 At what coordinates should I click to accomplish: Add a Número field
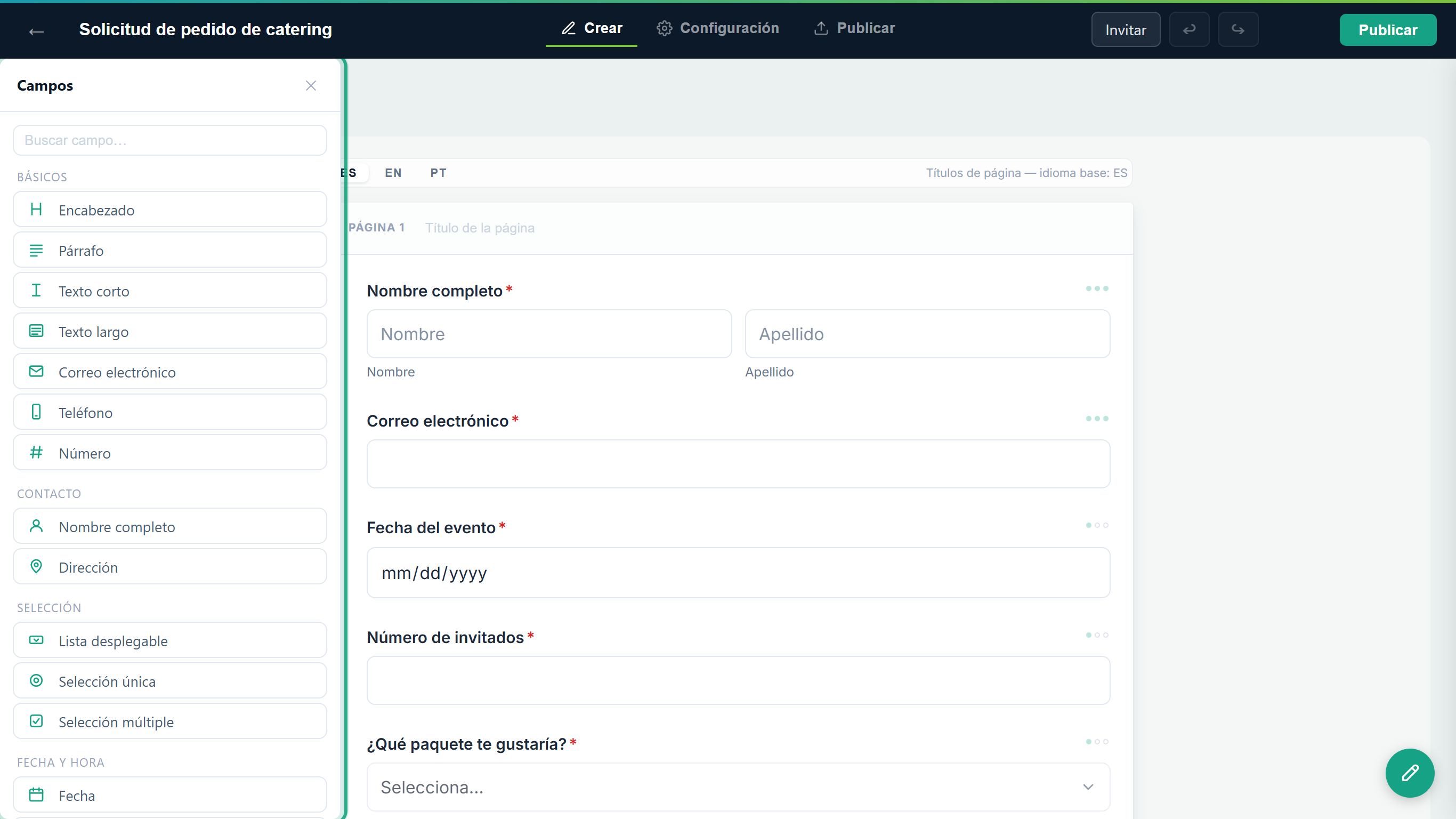tap(169, 453)
